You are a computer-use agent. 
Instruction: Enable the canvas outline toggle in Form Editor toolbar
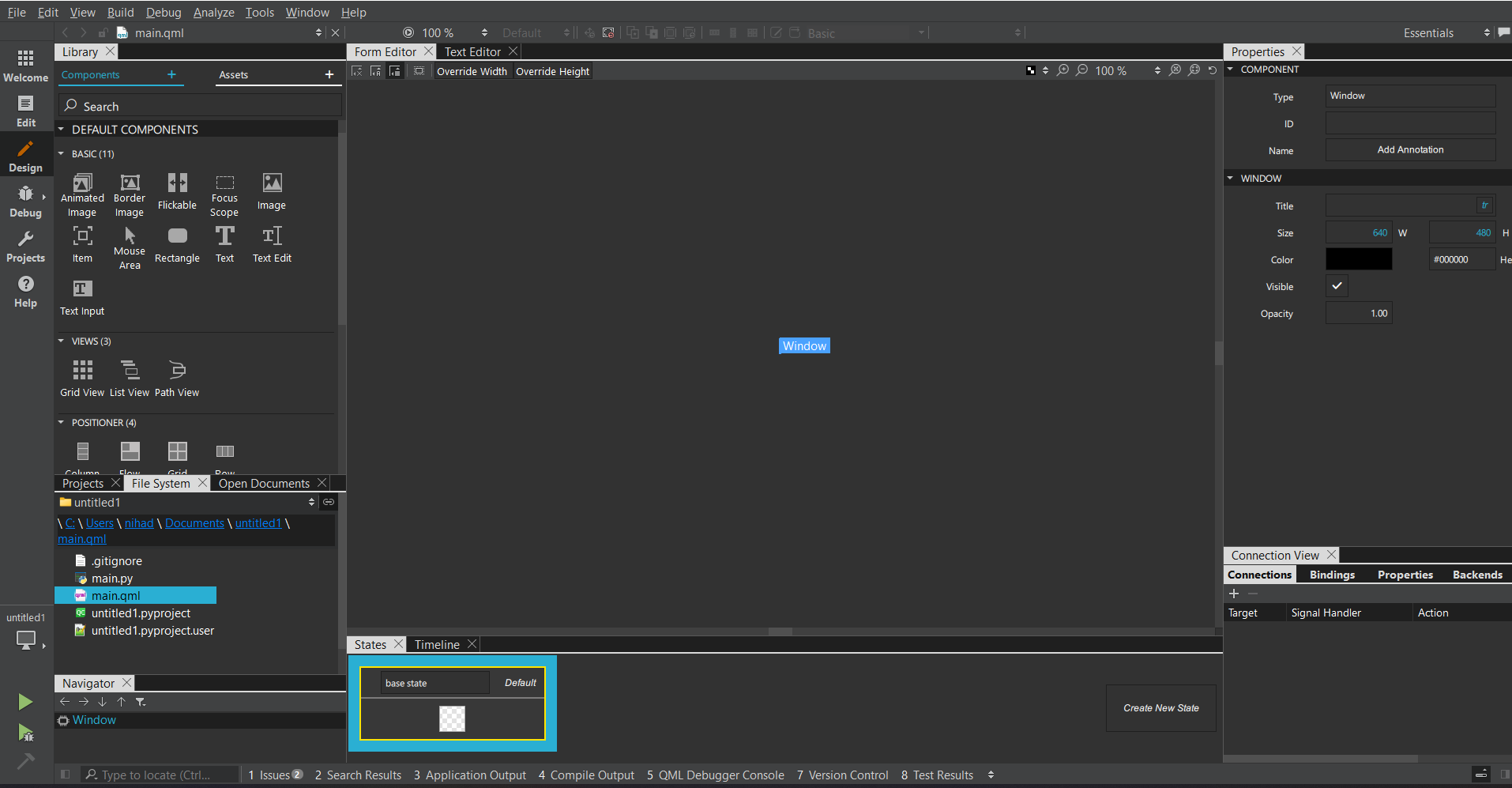click(419, 70)
